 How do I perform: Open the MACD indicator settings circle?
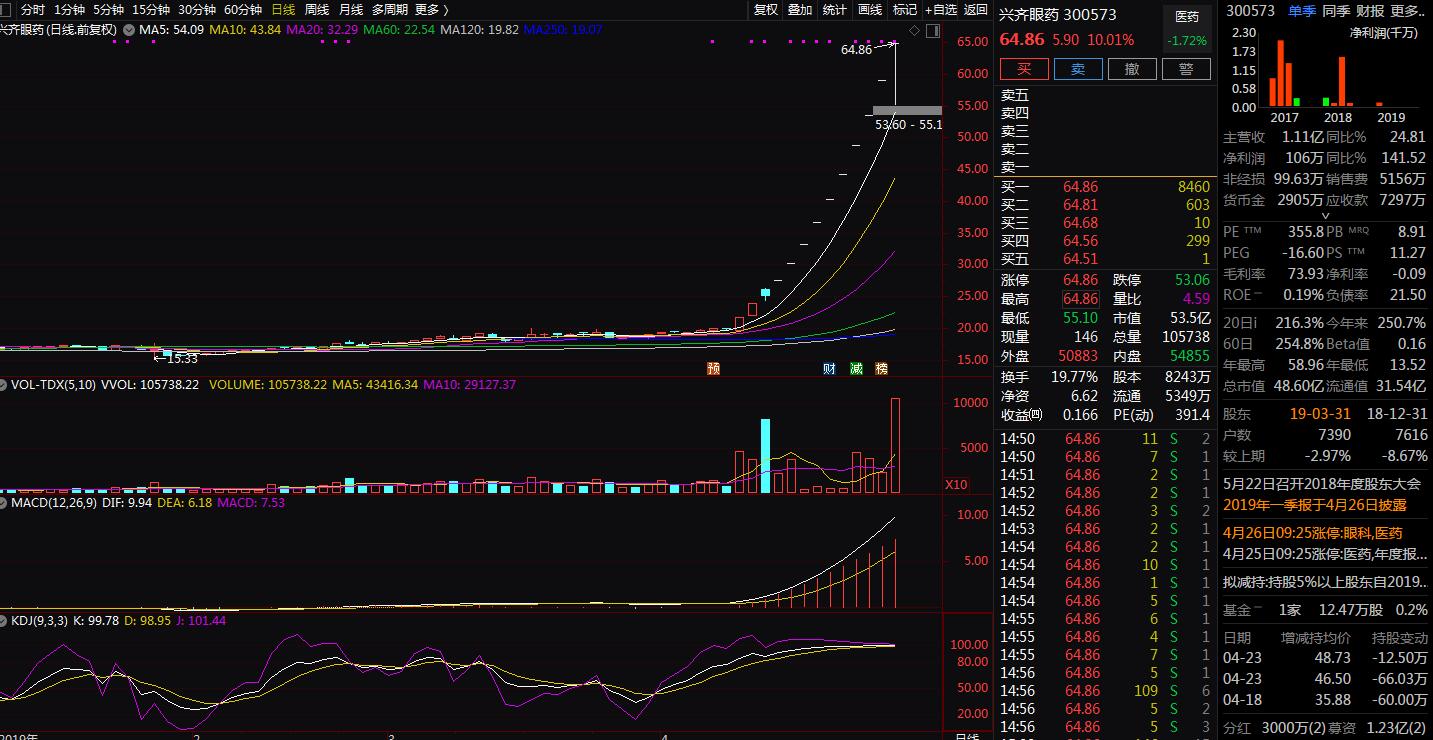click(5, 503)
